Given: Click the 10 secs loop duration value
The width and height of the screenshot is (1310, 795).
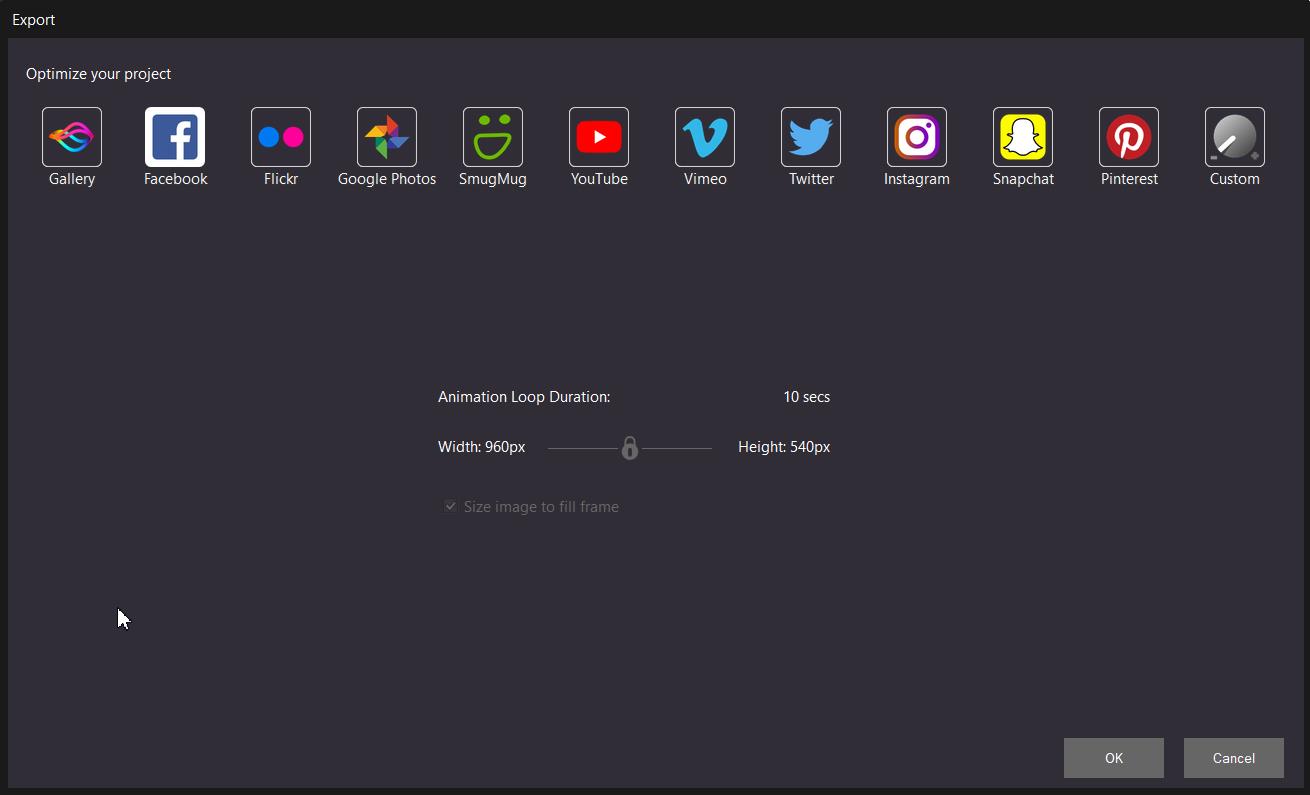Looking at the screenshot, I should (x=806, y=397).
